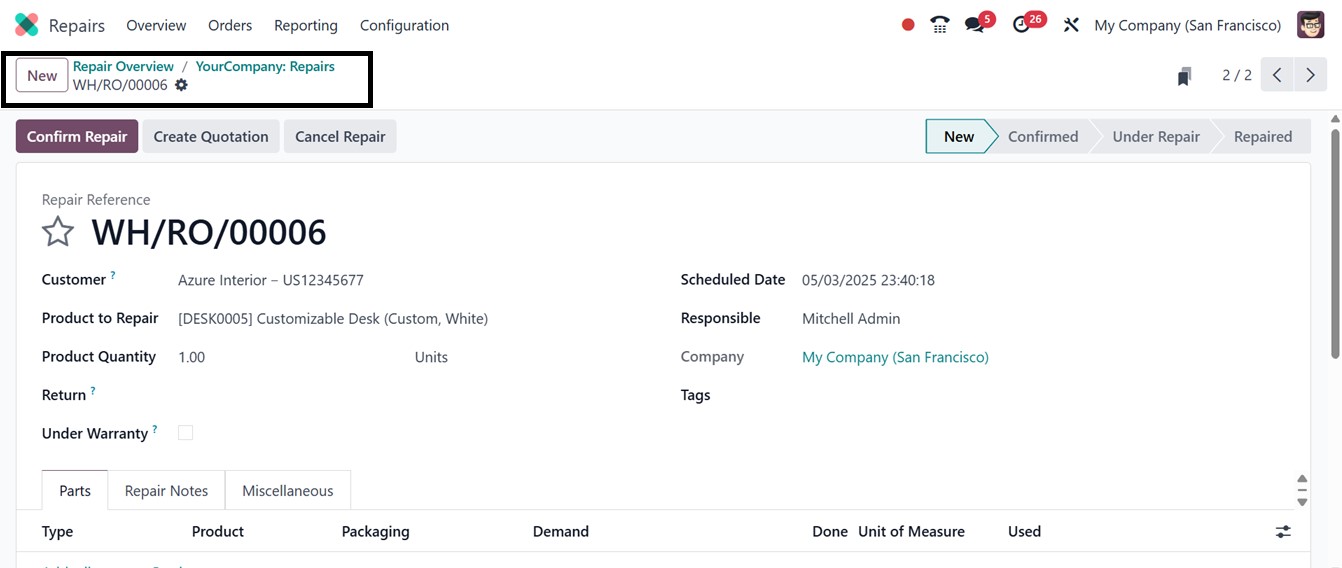Open the VoIP phone icon

click(x=939, y=25)
